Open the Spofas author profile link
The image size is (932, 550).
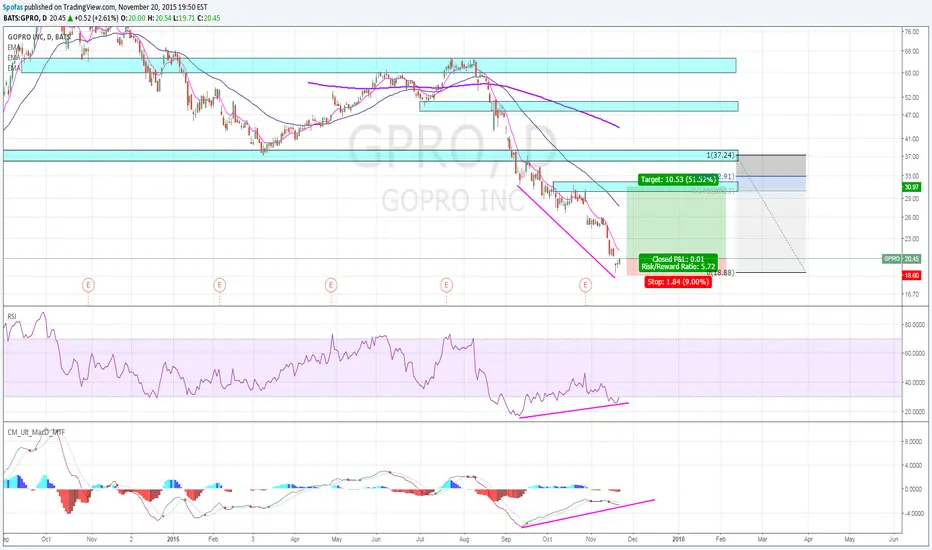13,8
